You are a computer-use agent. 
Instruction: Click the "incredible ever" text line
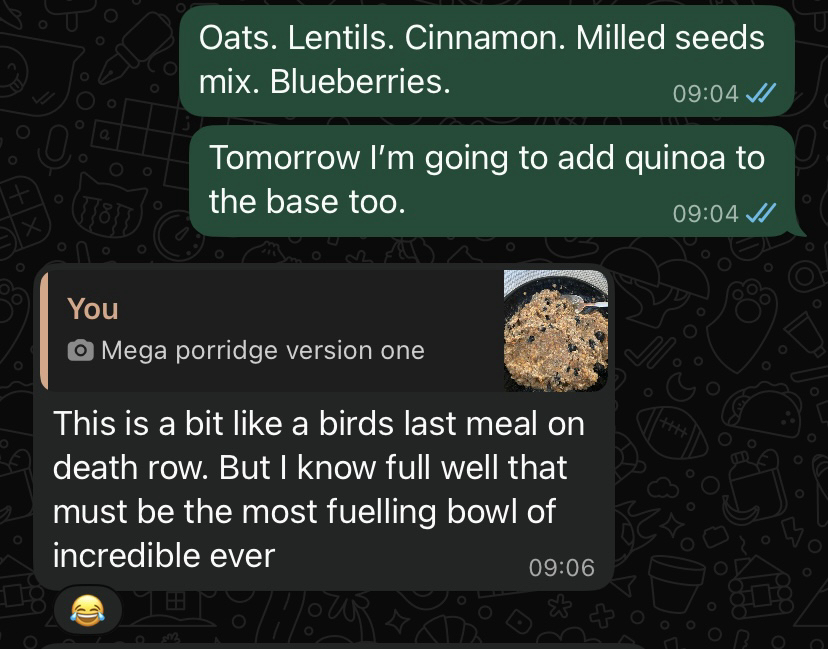pyautogui.click(x=163, y=555)
